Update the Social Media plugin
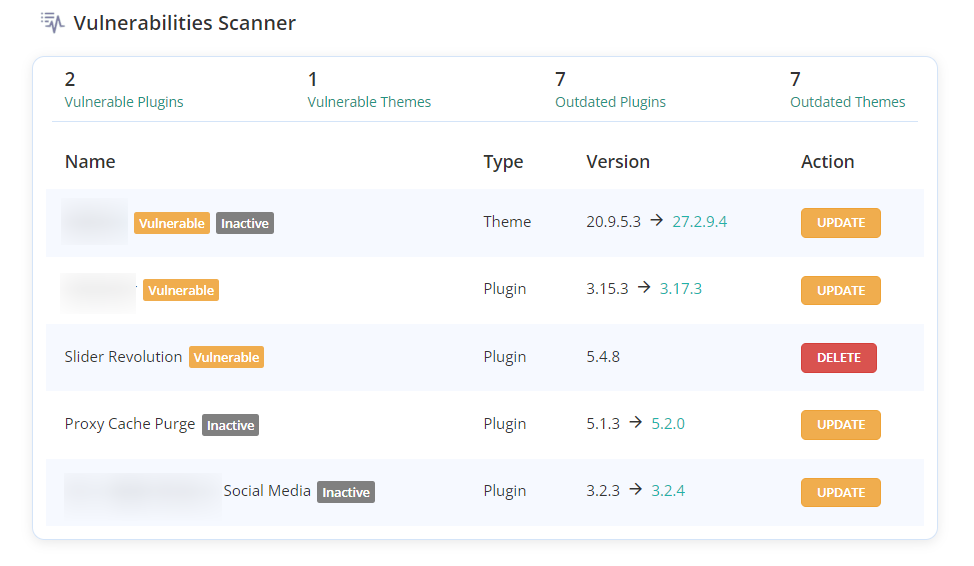Viewport: 974px width, 566px height. pyautogui.click(x=840, y=492)
